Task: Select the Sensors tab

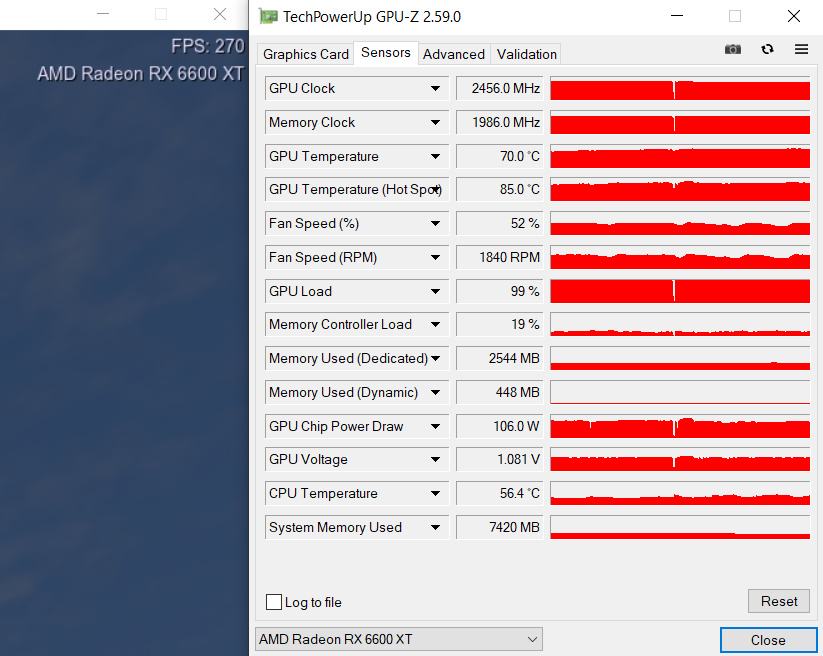Action: pyautogui.click(x=386, y=53)
